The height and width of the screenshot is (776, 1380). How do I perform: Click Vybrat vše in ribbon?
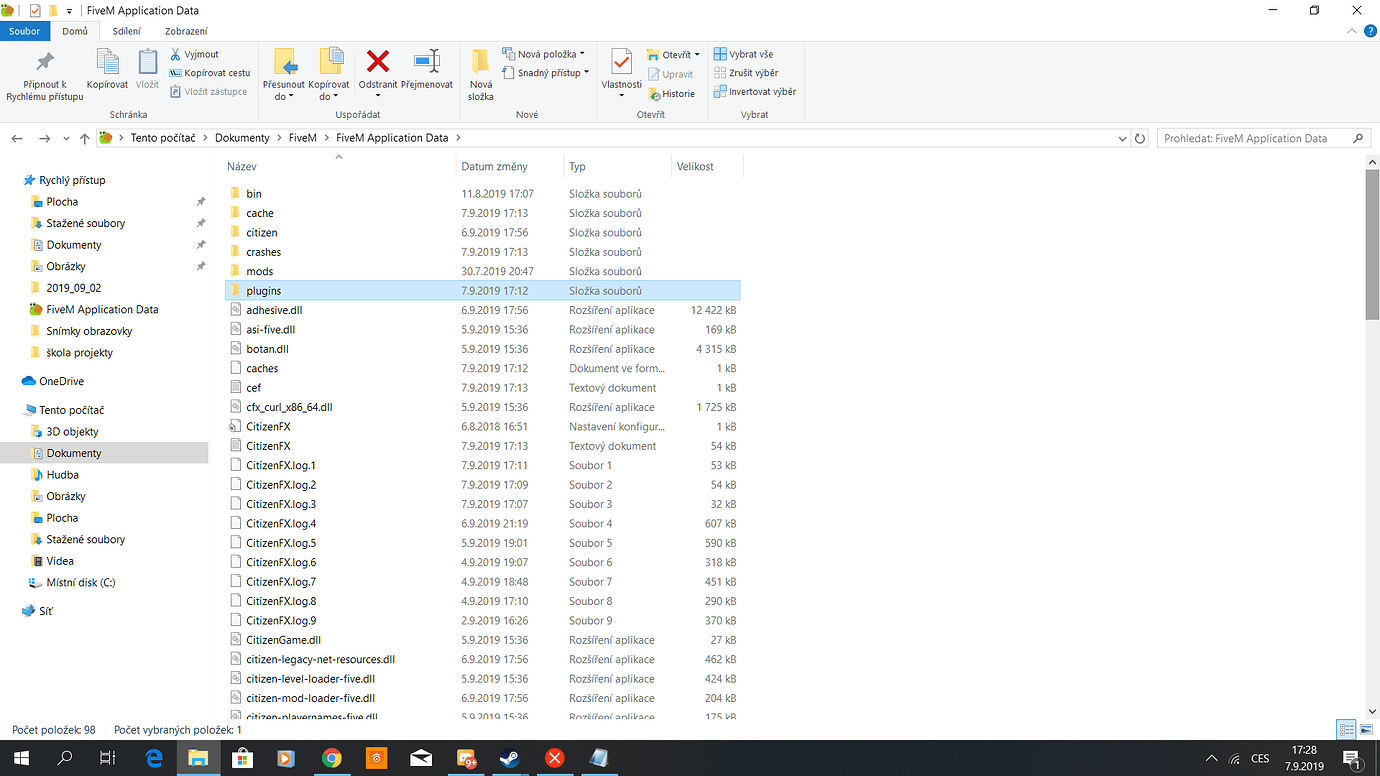pyautogui.click(x=743, y=54)
